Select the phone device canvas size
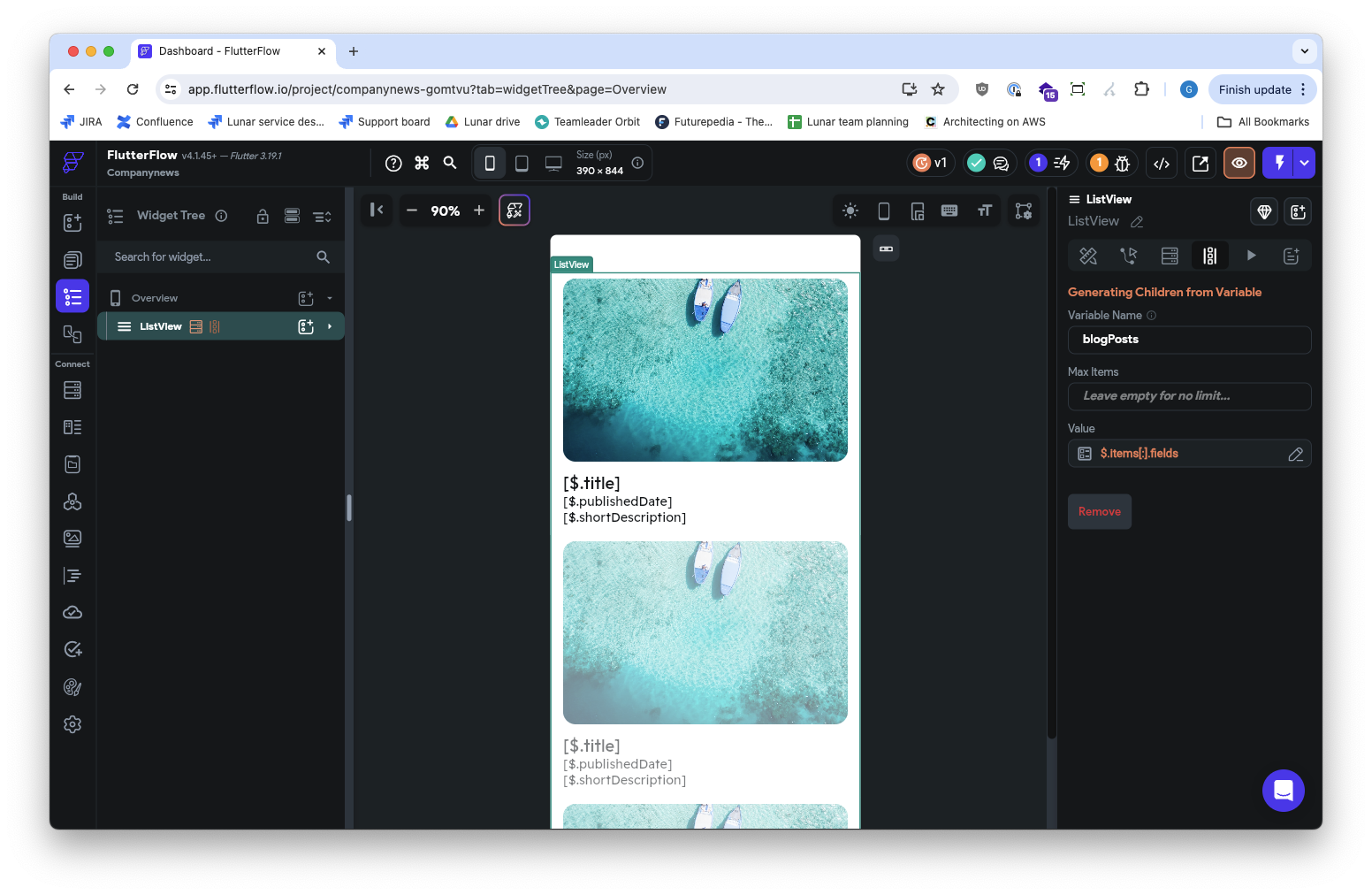The image size is (1372, 895). point(490,163)
